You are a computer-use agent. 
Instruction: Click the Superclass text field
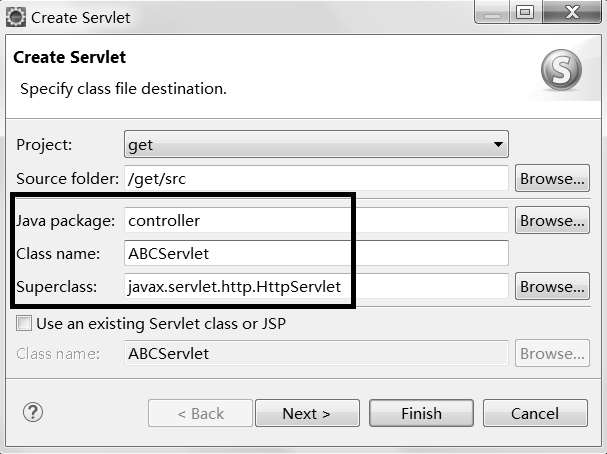point(315,287)
